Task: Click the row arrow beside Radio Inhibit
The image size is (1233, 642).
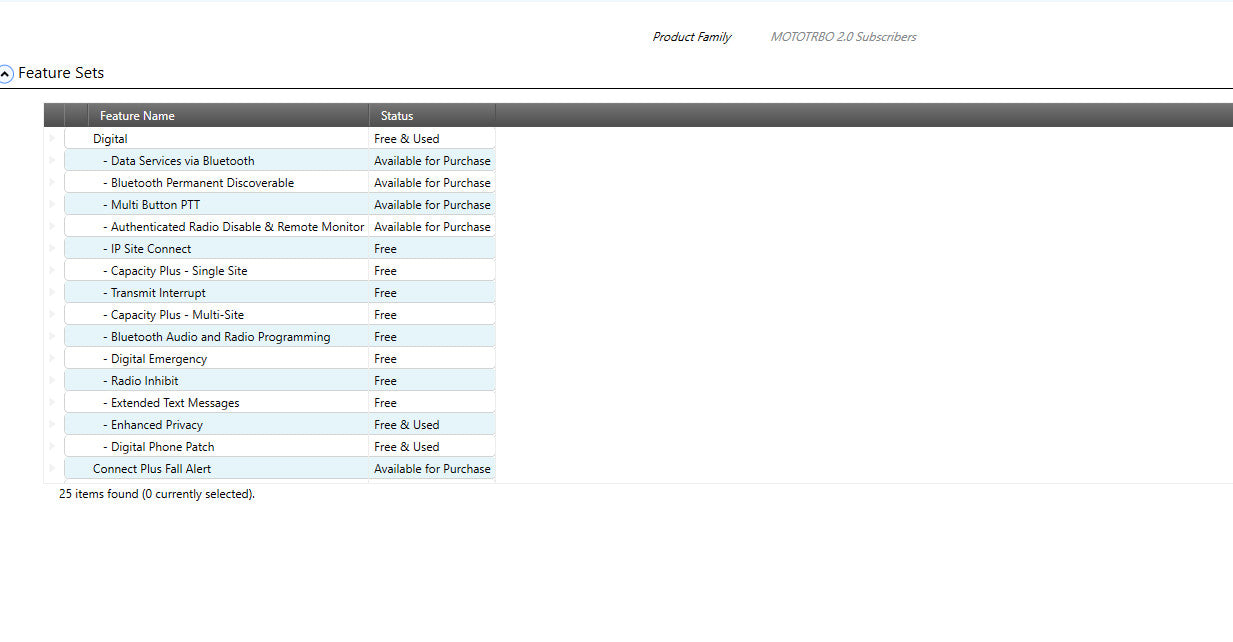Action: (x=53, y=380)
